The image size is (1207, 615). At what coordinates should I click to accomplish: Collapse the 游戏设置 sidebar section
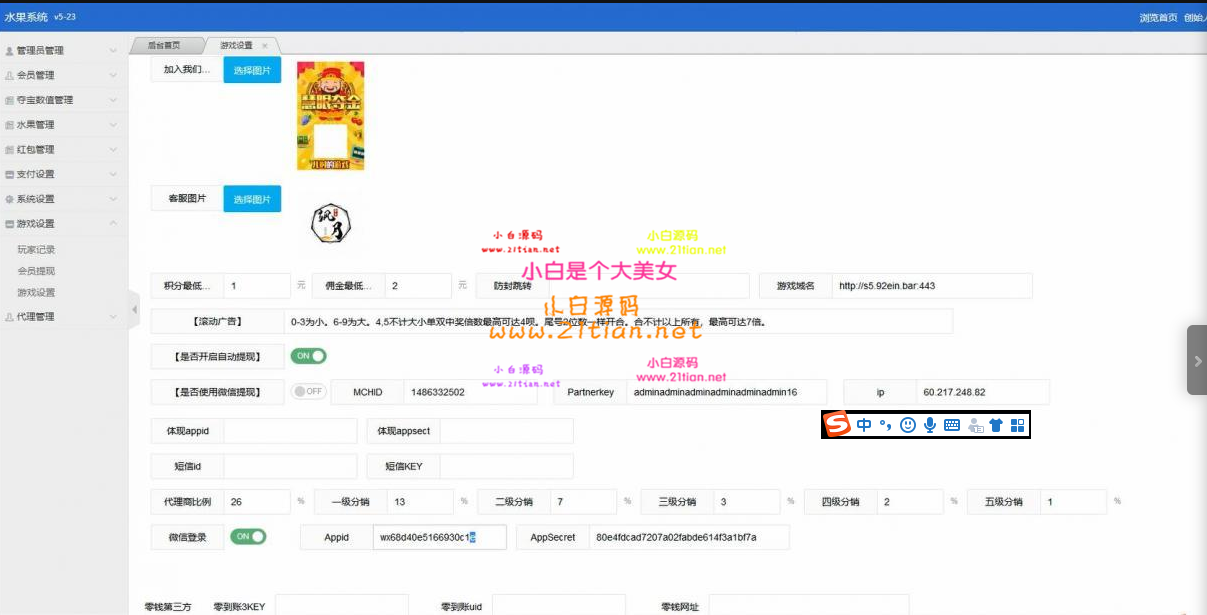tap(36, 224)
